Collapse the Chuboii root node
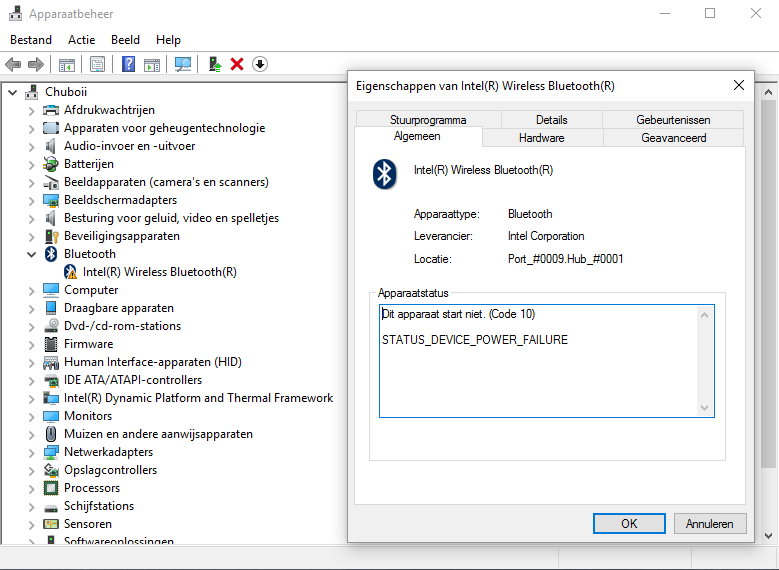779x570 pixels. [x=13, y=92]
